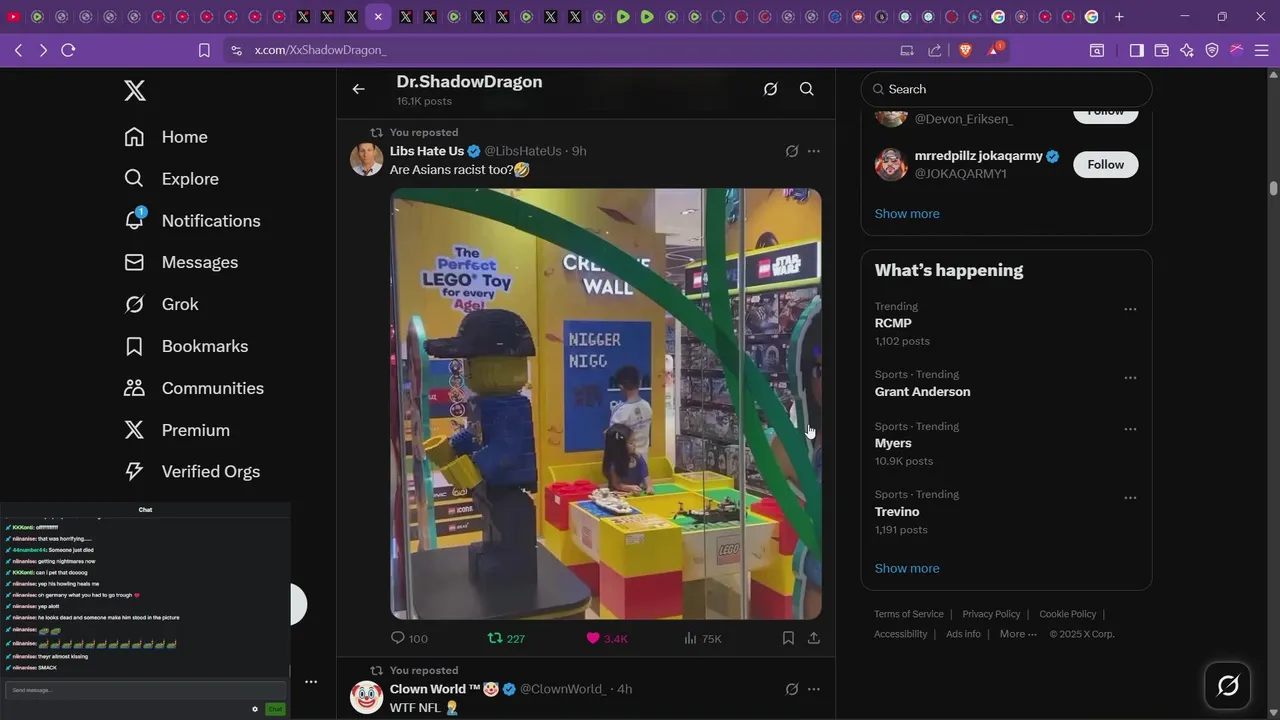The height and width of the screenshot is (720, 1280).
Task: Open the Accessibility footer link
Action: [901, 634]
